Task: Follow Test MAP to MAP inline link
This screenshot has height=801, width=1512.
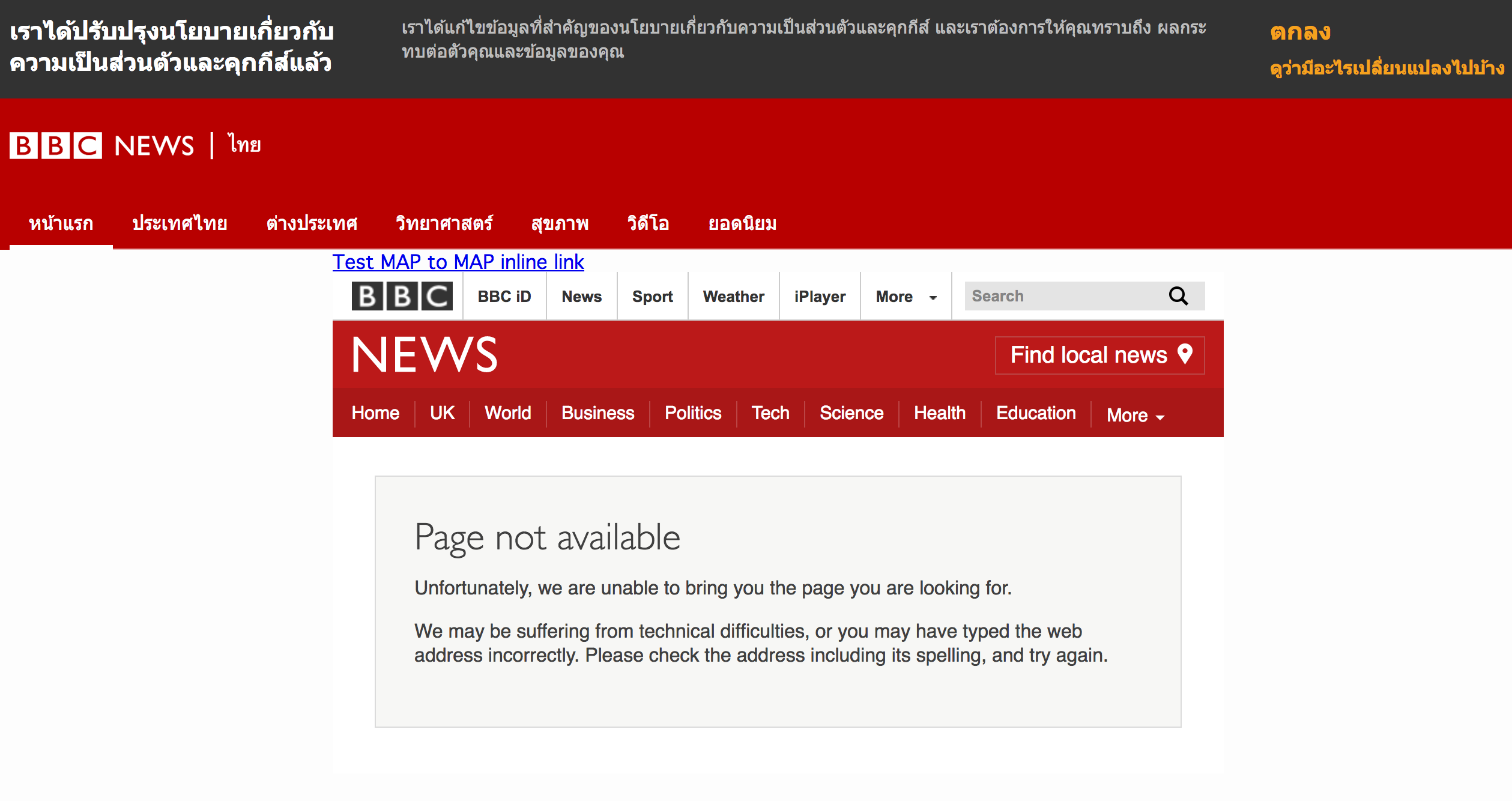Action: point(458,262)
